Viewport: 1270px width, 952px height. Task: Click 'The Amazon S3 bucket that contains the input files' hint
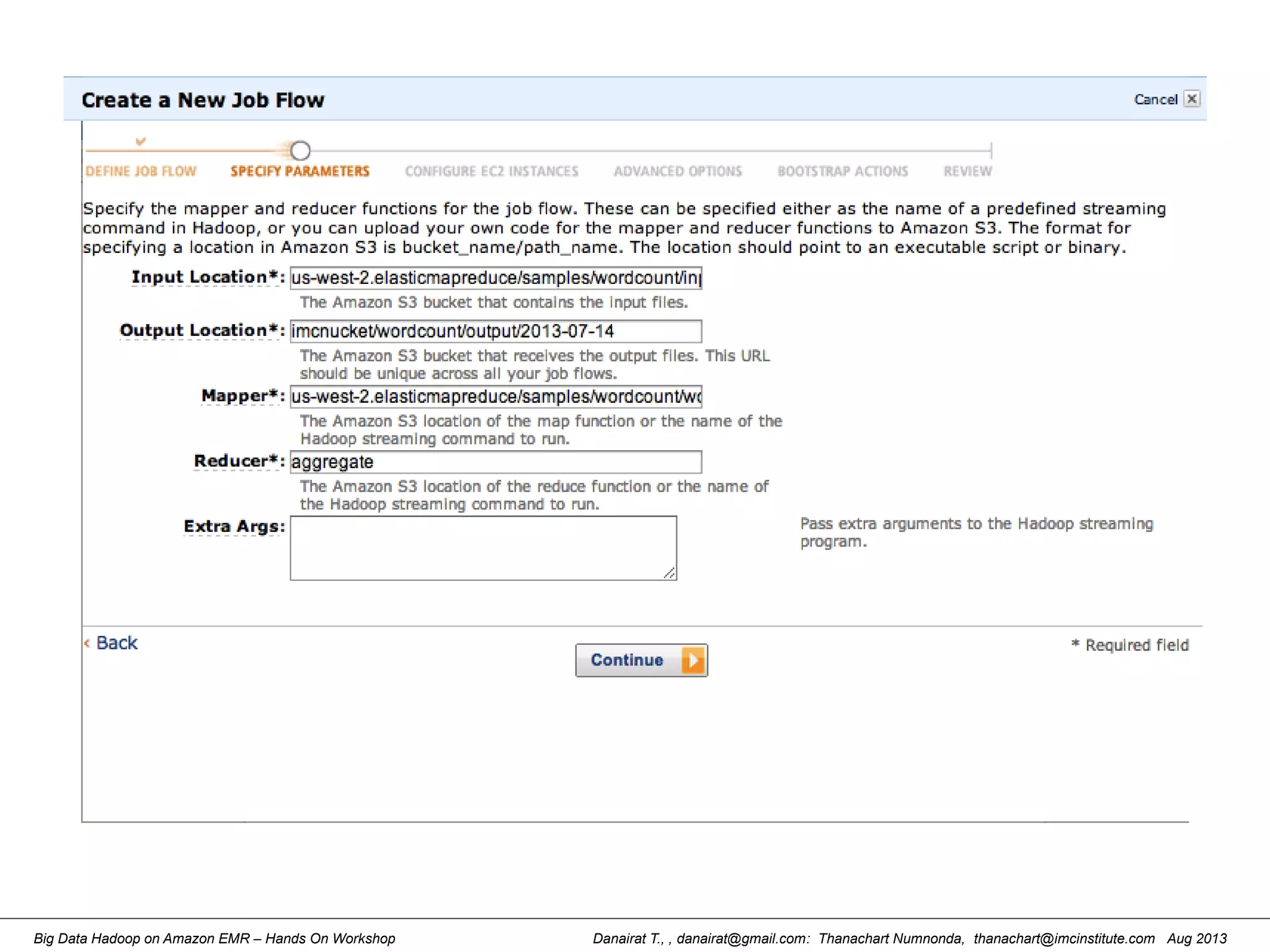point(494,302)
